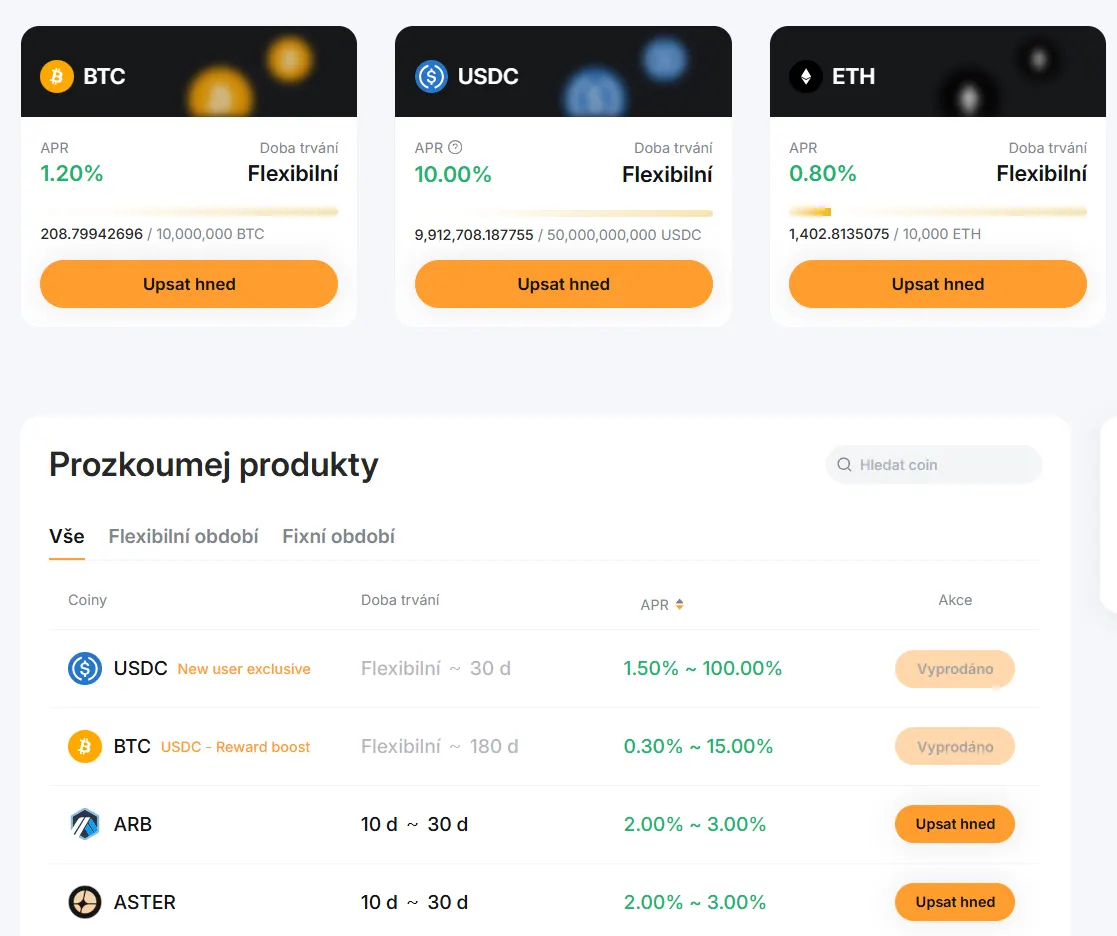Click the 'New user exclusive' label

[244, 669]
